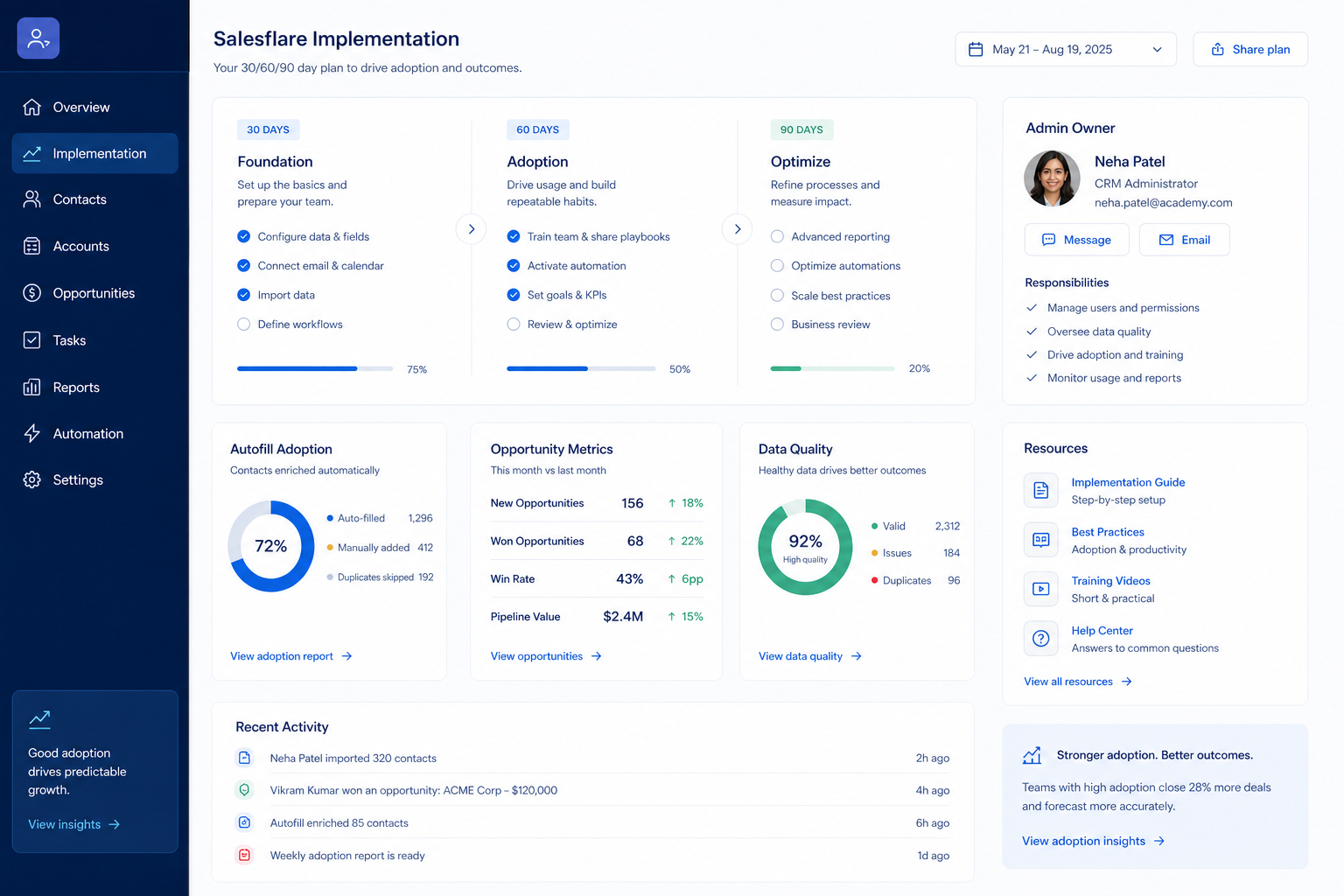
Task: Check the Scale best practices item
Action: [x=777, y=295]
